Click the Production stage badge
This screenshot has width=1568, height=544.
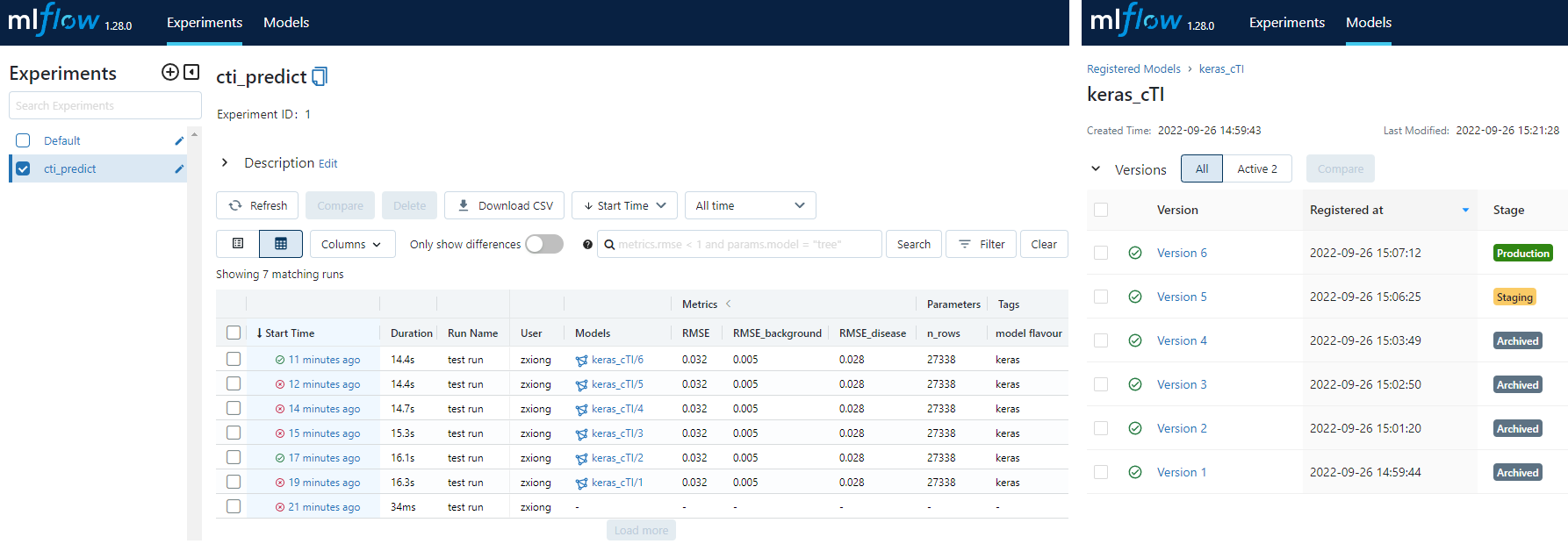(1523, 253)
